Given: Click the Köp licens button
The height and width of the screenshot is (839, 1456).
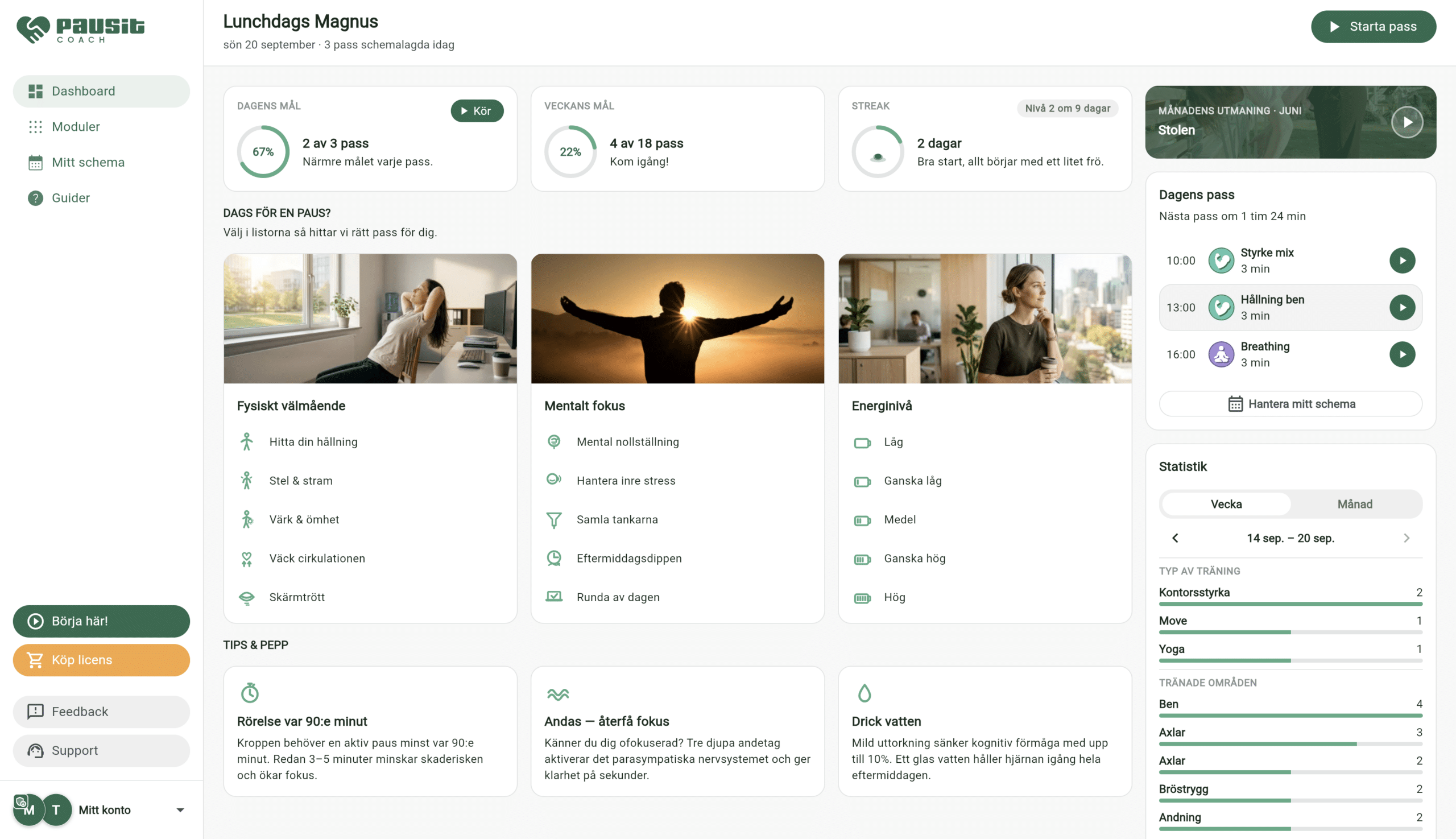Looking at the screenshot, I should pos(101,660).
